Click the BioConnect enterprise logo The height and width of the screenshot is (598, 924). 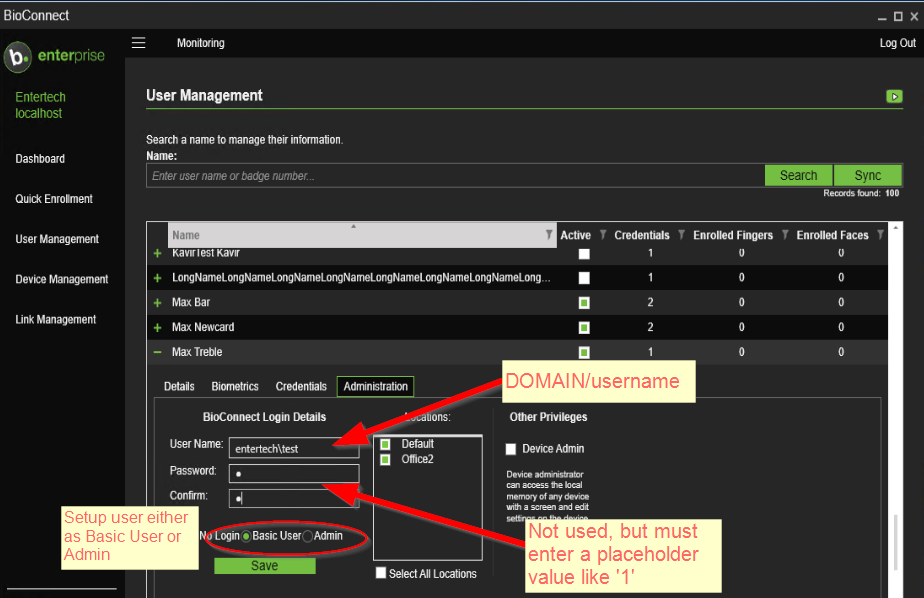point(54,57)
